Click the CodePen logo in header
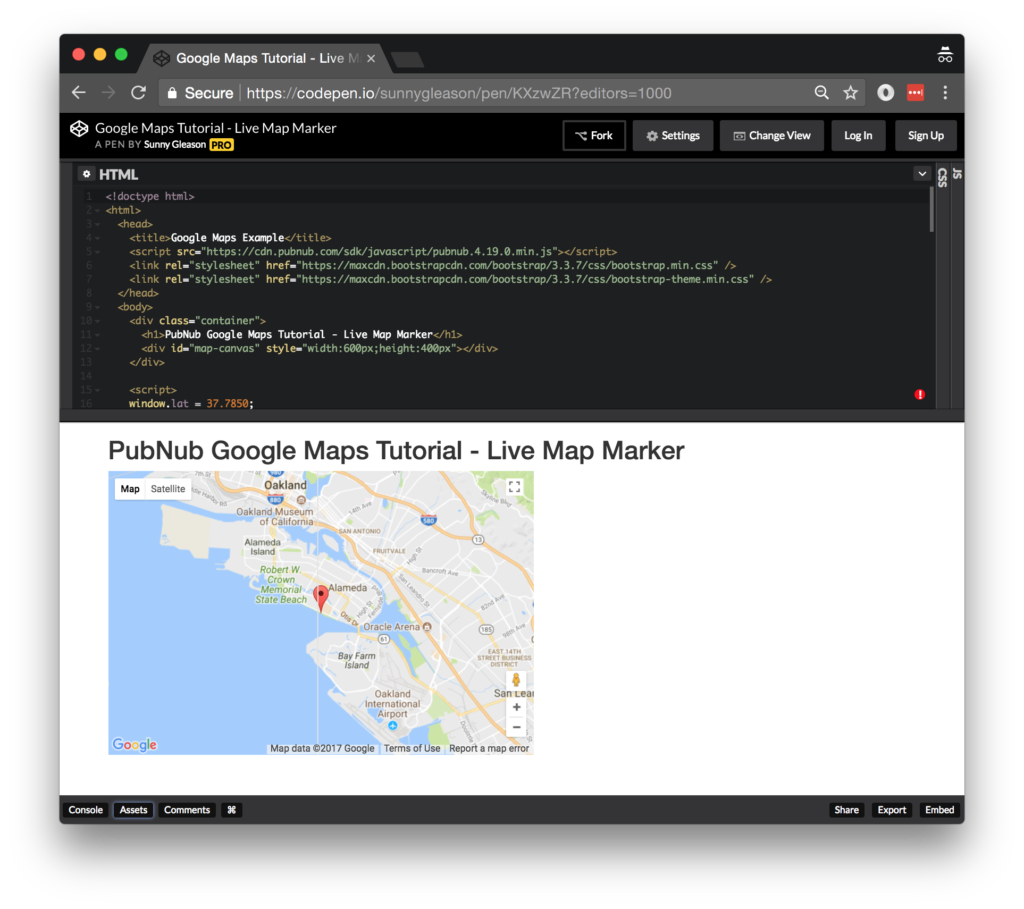Image resolution: width=1024 pixels, height=909 pixels. pos(79,129)
